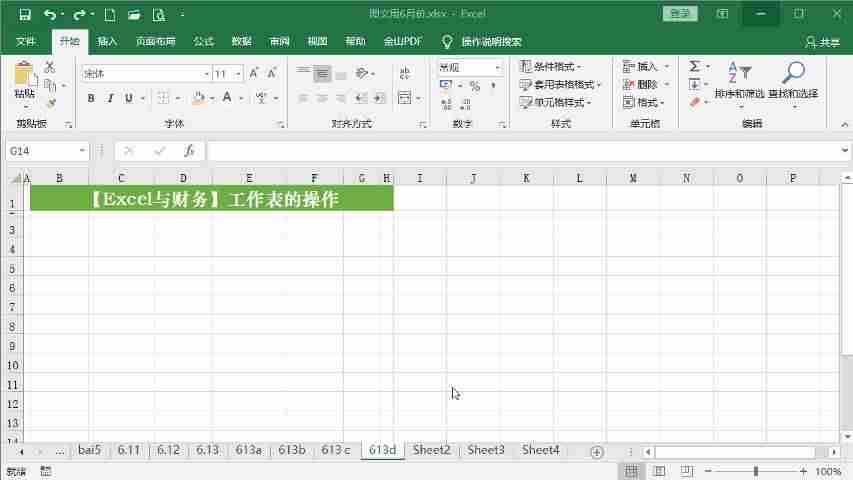Image resolution: width=853 pixels, height=480 pixels.
Task: Switch to the 页面布局 tab
Action: coord(156,41)
